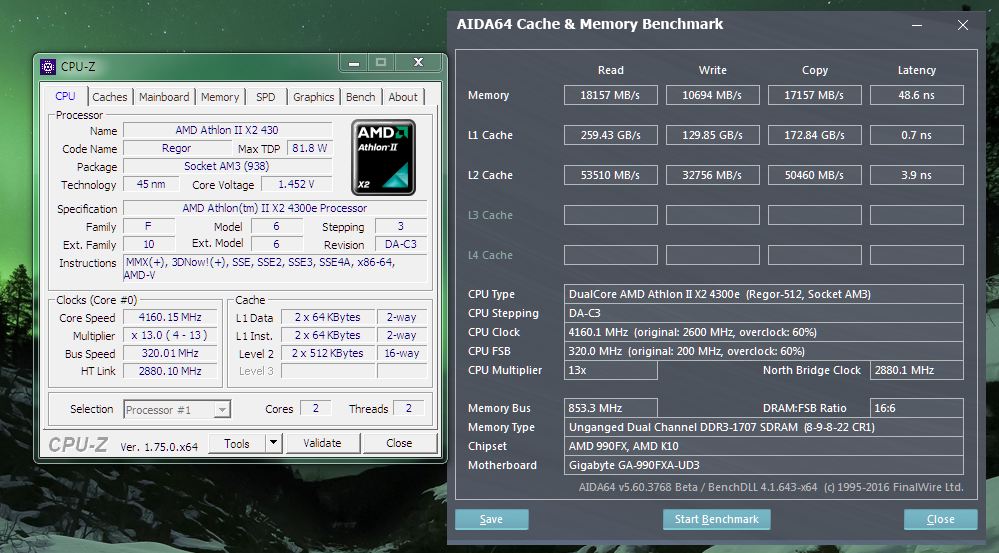Click the L1 Cache Copy value 172.84 GB/s

click(814, 135)
